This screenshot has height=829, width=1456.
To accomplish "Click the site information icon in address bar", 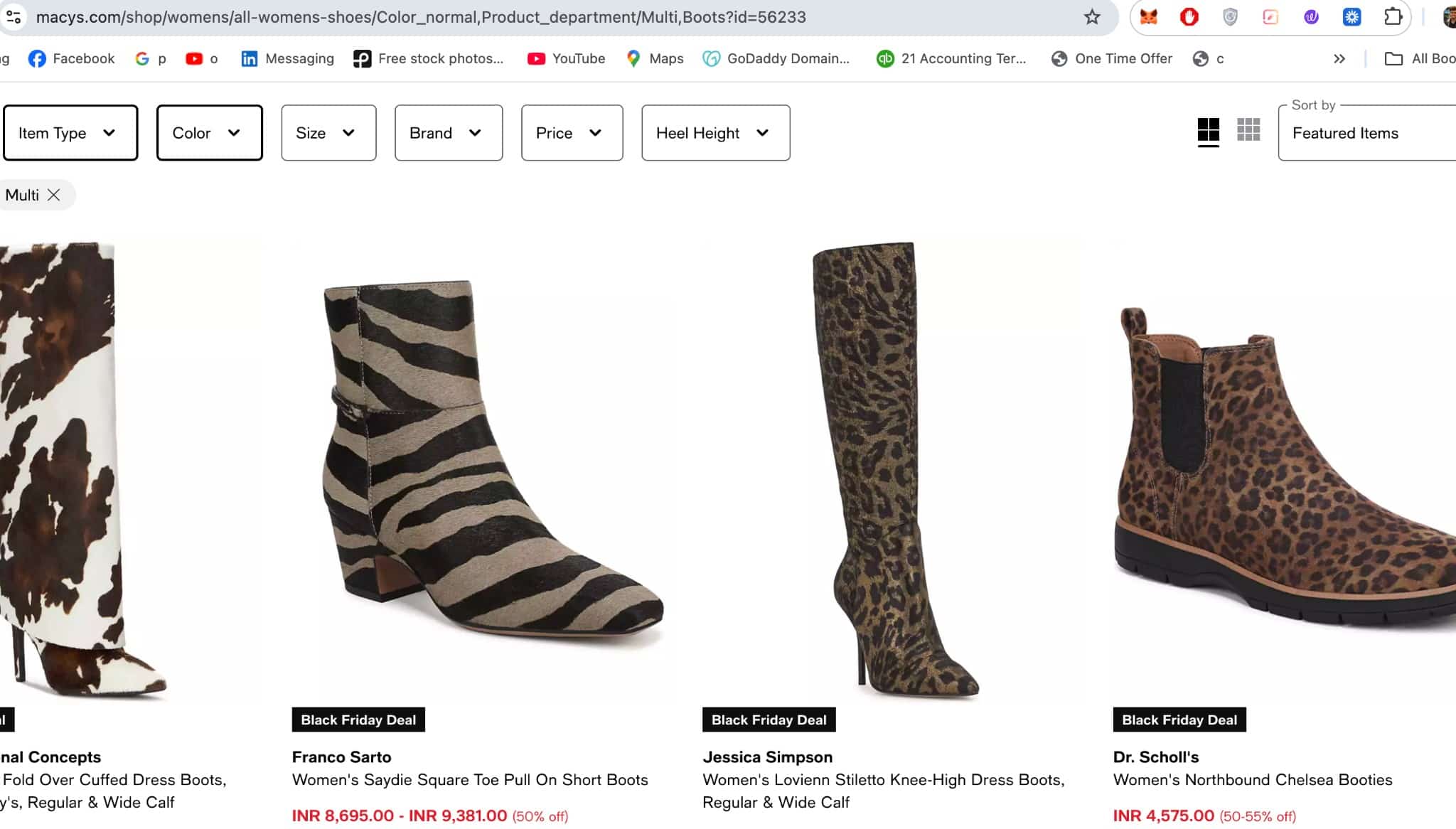I will tap(14, 17).
